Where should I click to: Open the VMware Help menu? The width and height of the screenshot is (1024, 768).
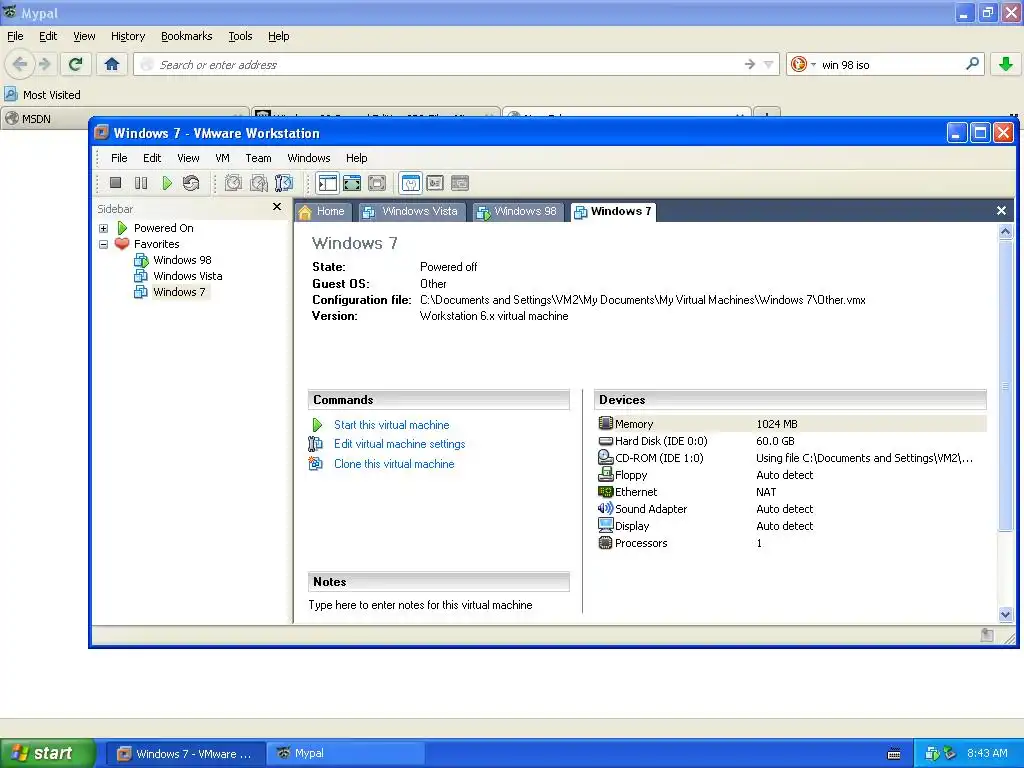coord(357,158)
